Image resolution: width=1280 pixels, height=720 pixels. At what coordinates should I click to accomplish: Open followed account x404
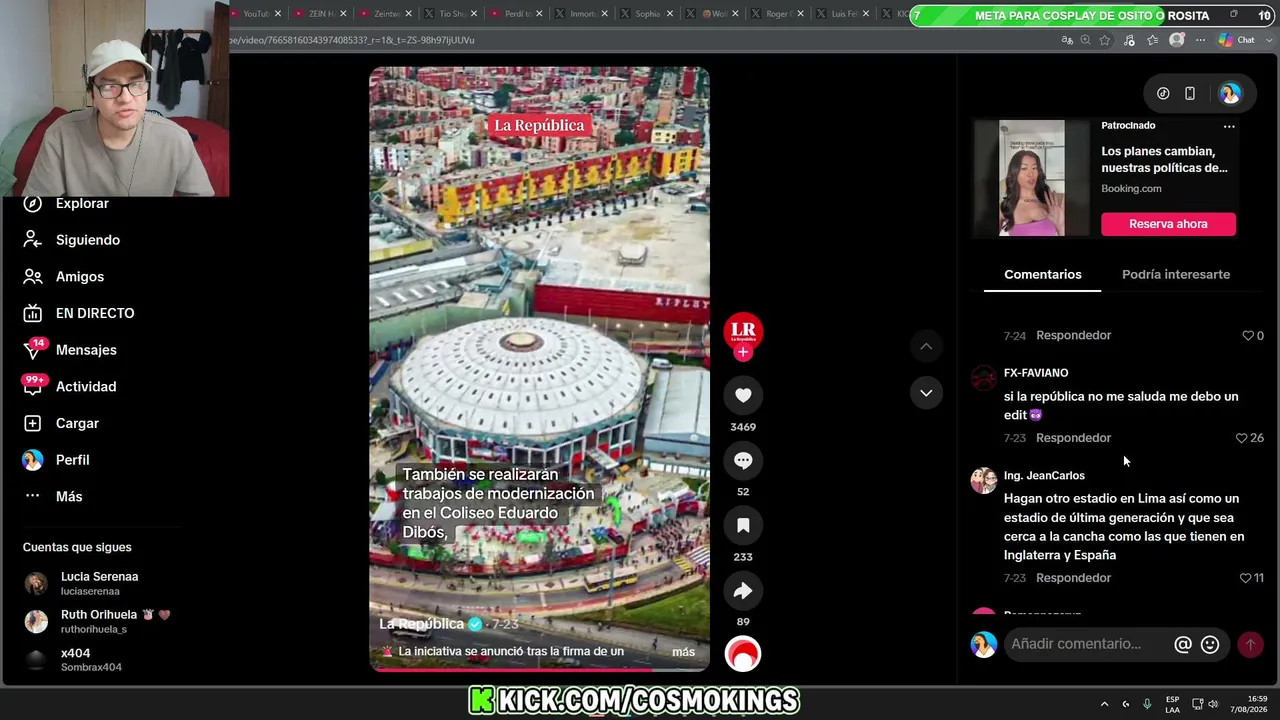(72, 659)
